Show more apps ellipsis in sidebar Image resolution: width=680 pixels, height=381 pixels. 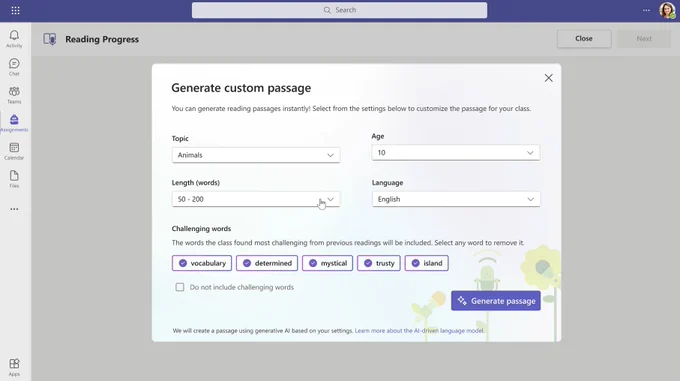coord(14,209)
